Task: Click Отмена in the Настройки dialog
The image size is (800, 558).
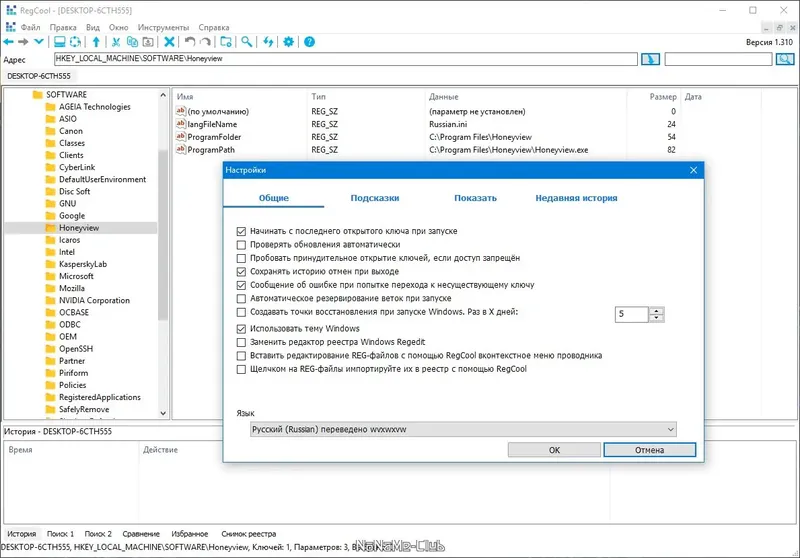Action: (649, 450)
